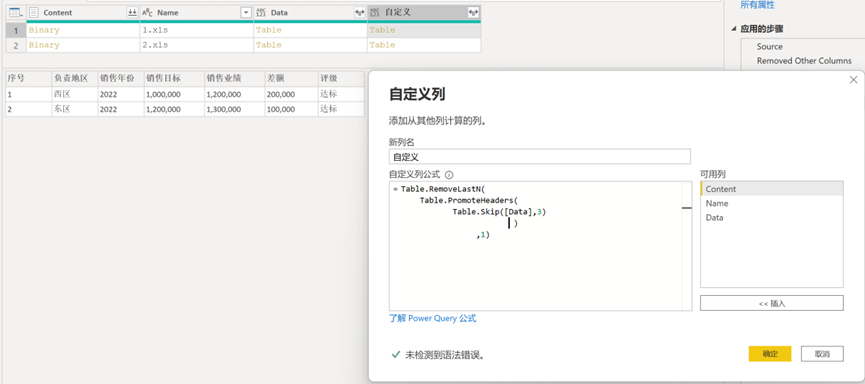
Task: Click preview cell 东区
Action: 74,109
